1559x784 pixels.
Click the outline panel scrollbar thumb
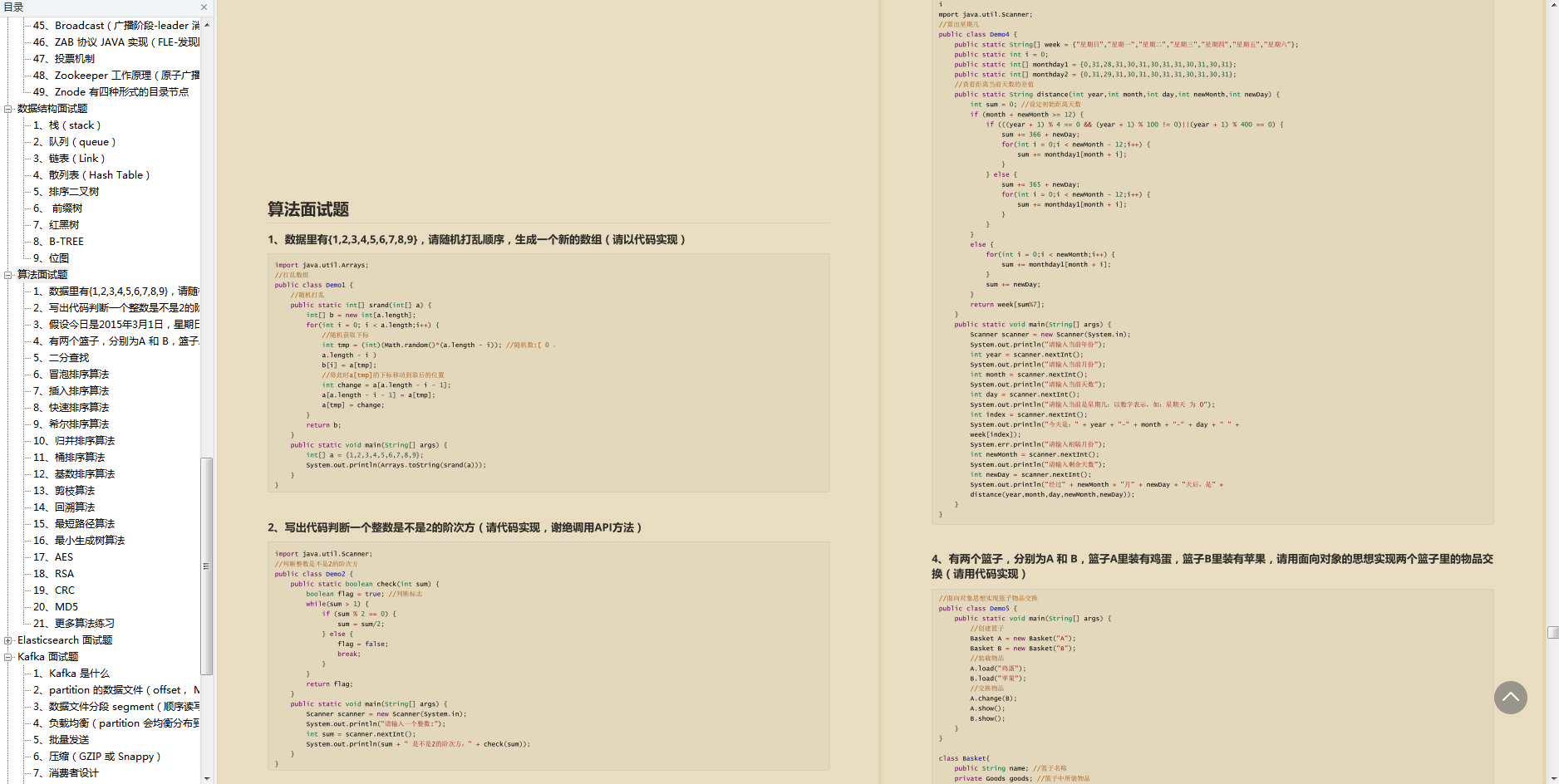point(207,566)
